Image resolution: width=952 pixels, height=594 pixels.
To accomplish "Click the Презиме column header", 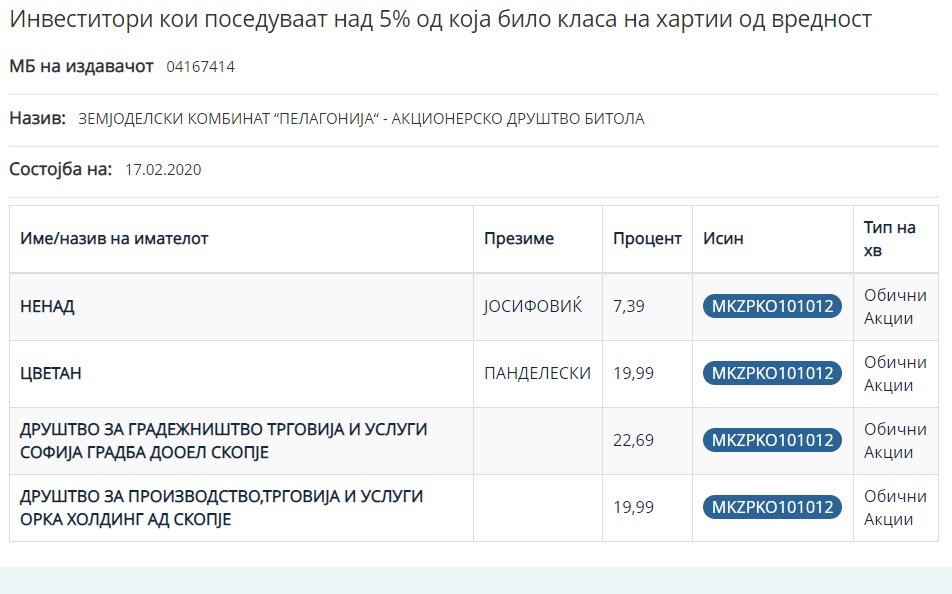I will tap(518, 239).
